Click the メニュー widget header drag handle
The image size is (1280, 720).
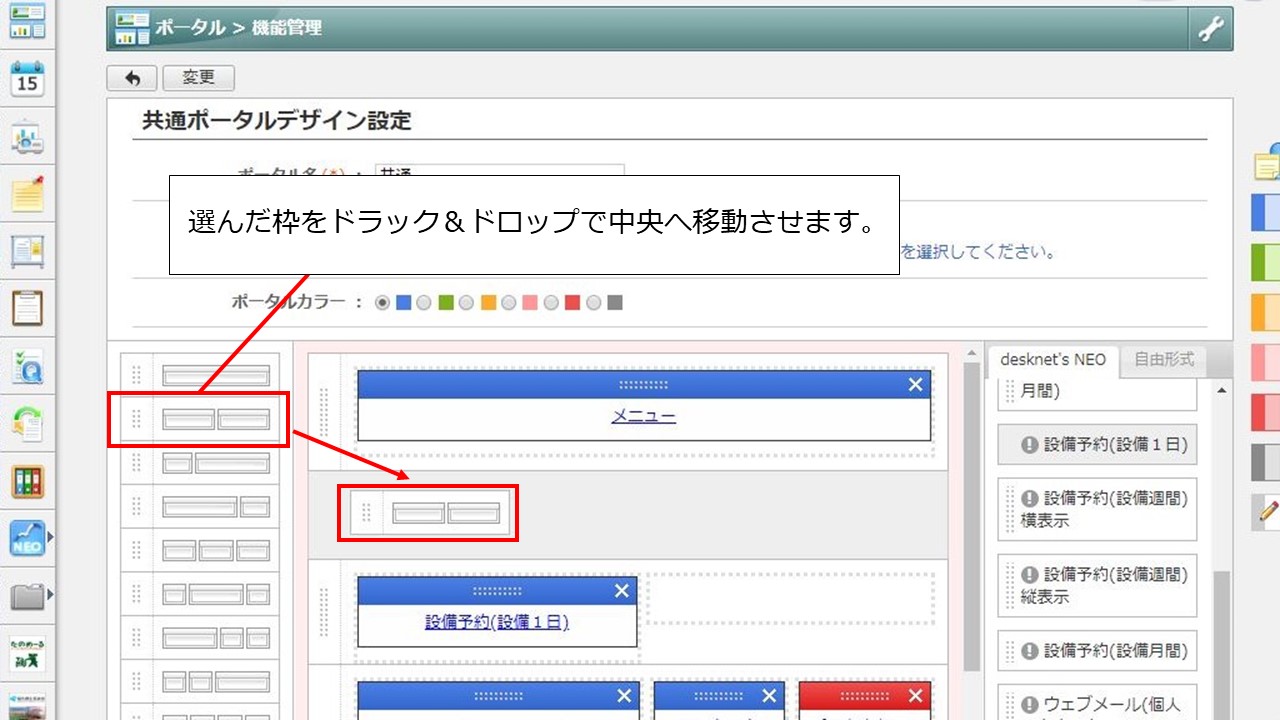(x=644, y=385)
